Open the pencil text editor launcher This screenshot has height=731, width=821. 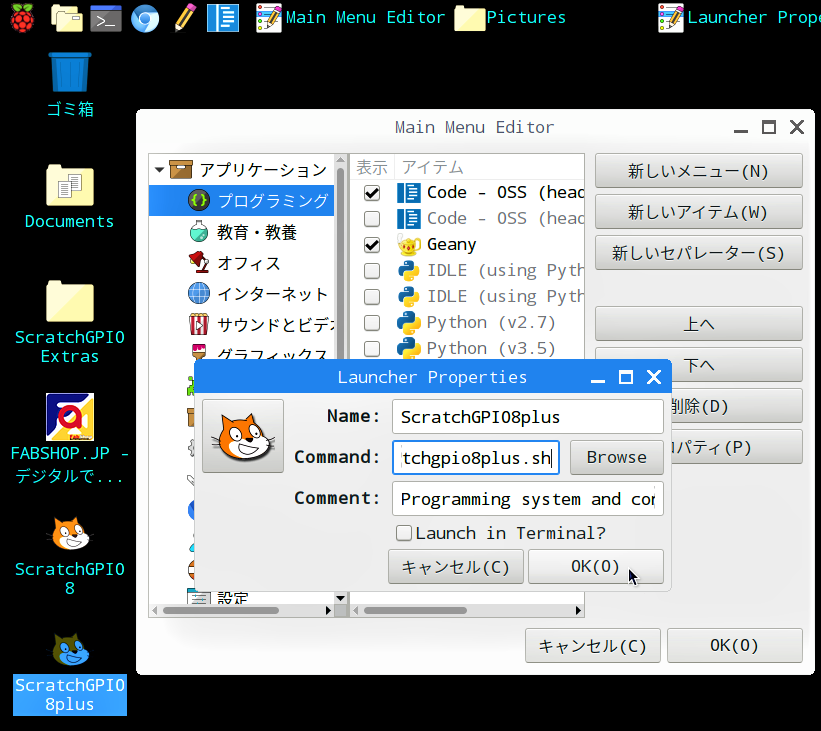[184, 18]
